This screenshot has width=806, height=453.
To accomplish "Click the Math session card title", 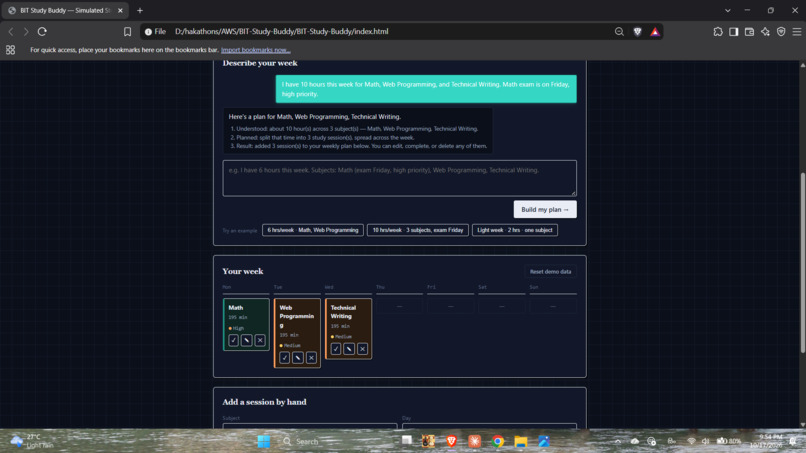I will tap(235, 307).
